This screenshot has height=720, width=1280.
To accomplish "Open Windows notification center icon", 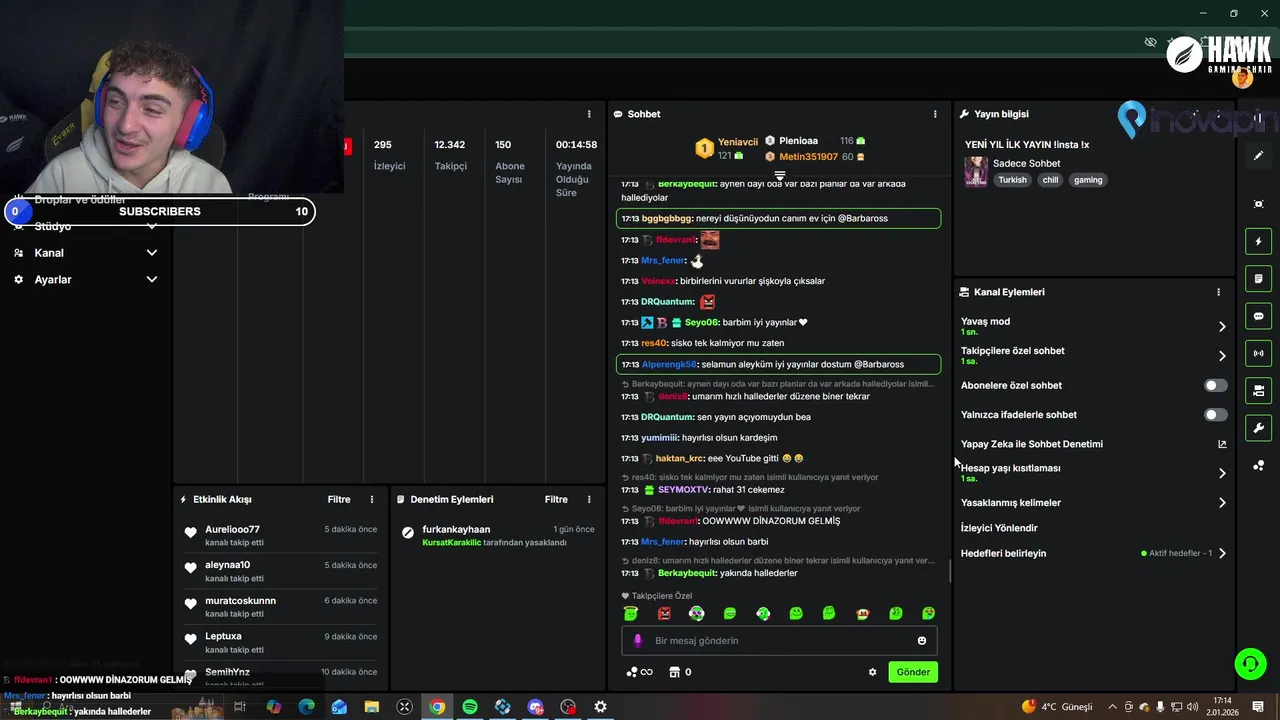I will pos(1258,707).
